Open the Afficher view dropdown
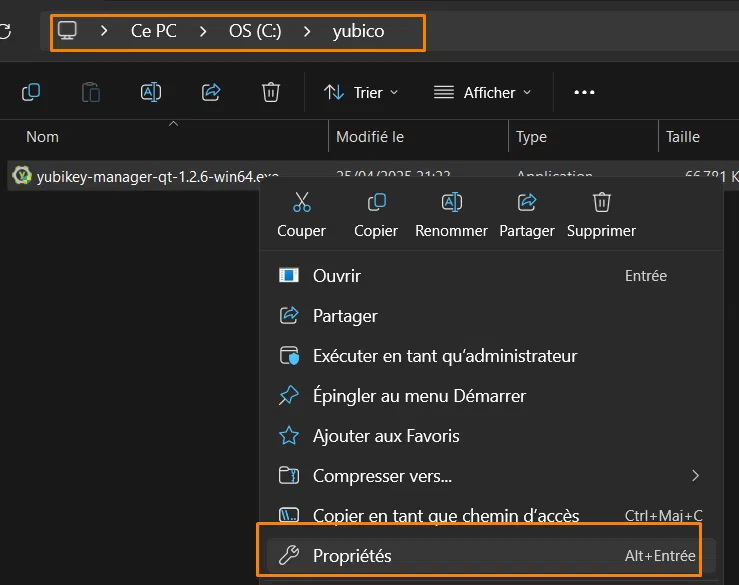739x585 pixels. tap(483, 92)
